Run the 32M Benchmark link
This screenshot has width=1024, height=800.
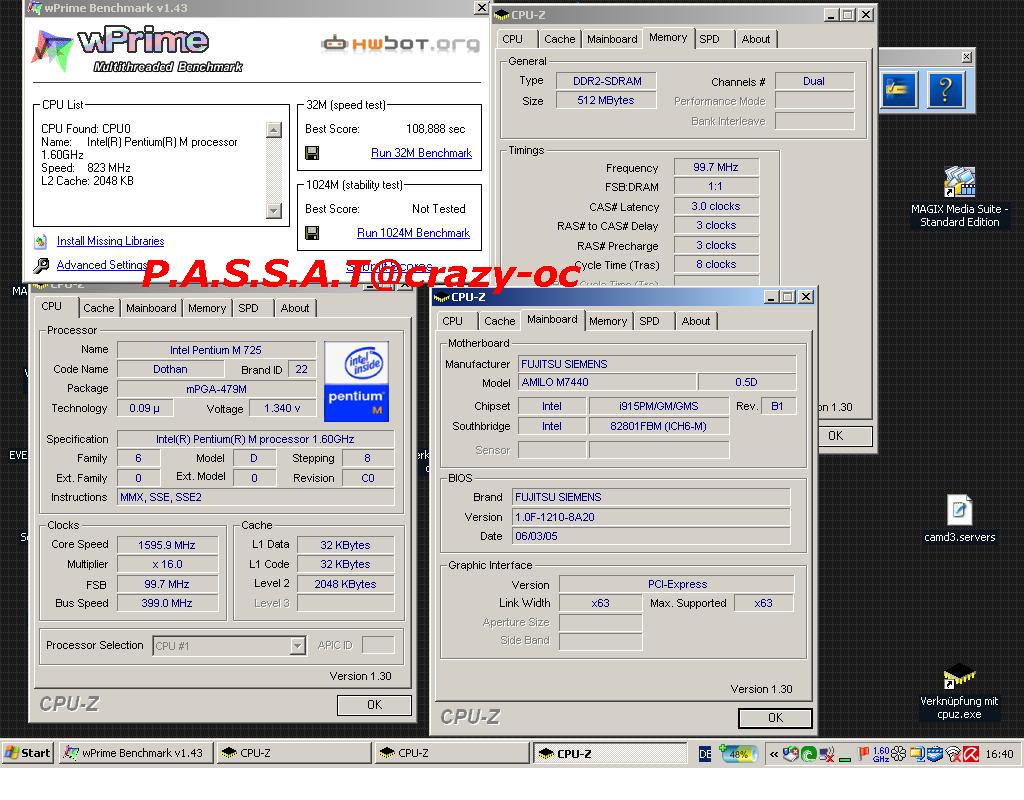(421, 153)
